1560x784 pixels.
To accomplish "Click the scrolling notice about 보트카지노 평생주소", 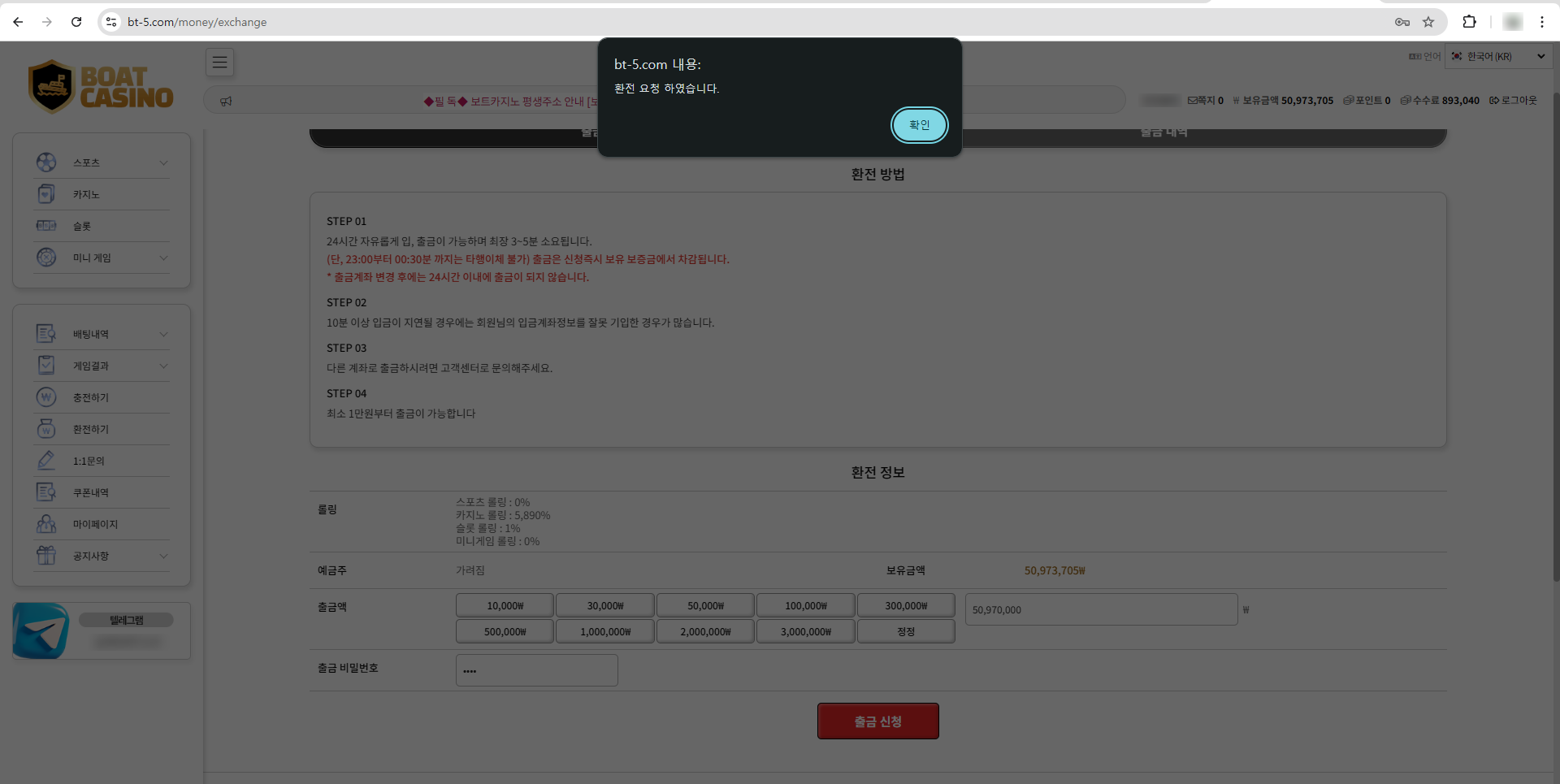I will [510, 101].
